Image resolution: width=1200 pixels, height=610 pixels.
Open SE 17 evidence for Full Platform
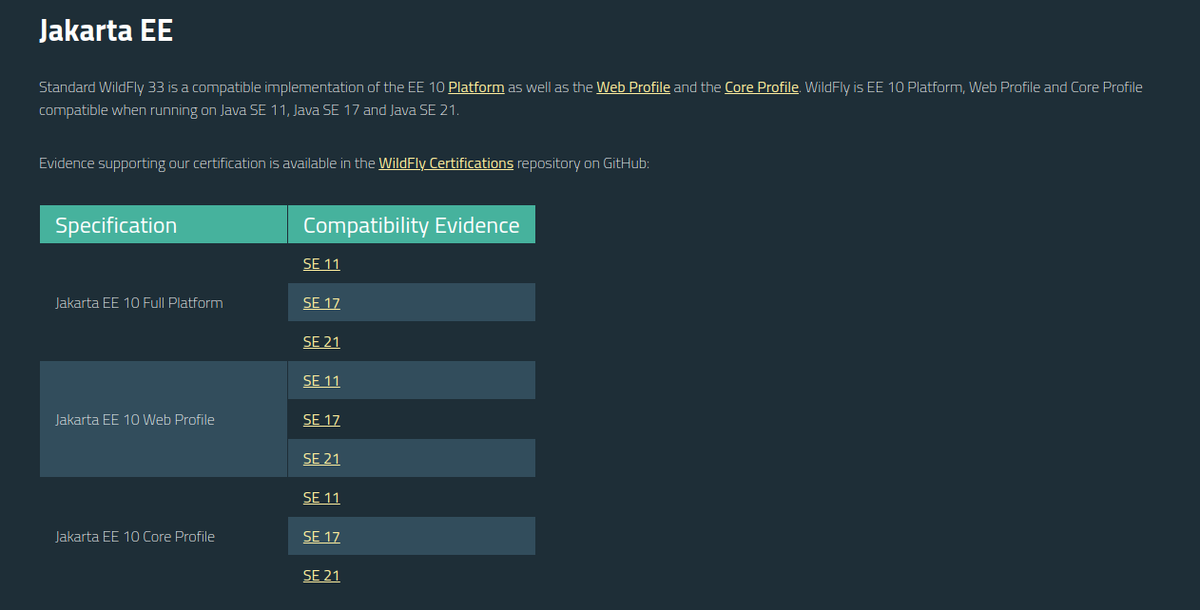point(320,302)
